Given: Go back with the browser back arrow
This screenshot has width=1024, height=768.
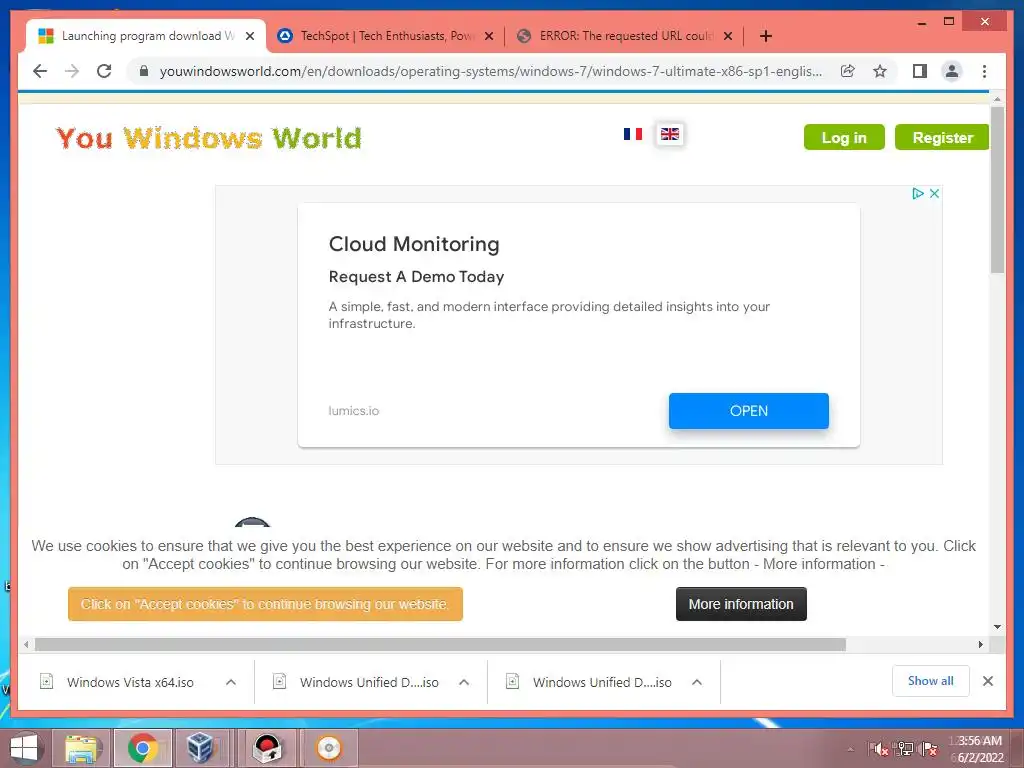Looking at the screenshot, I should tap(40, 71).
